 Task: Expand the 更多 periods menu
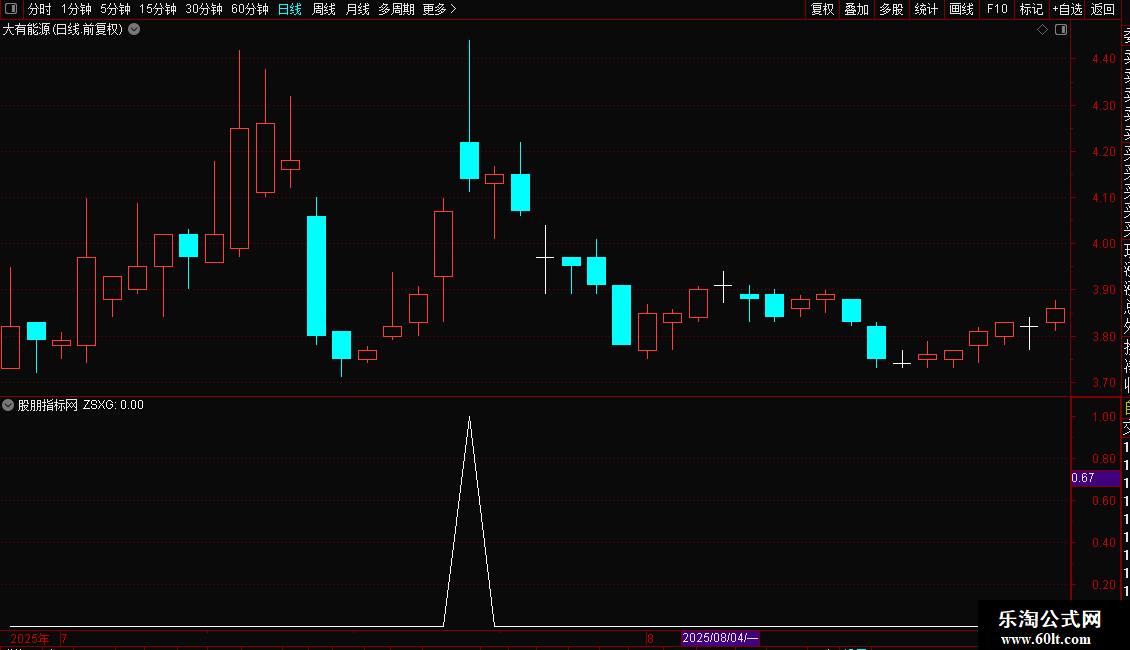[x=439, y=9]
